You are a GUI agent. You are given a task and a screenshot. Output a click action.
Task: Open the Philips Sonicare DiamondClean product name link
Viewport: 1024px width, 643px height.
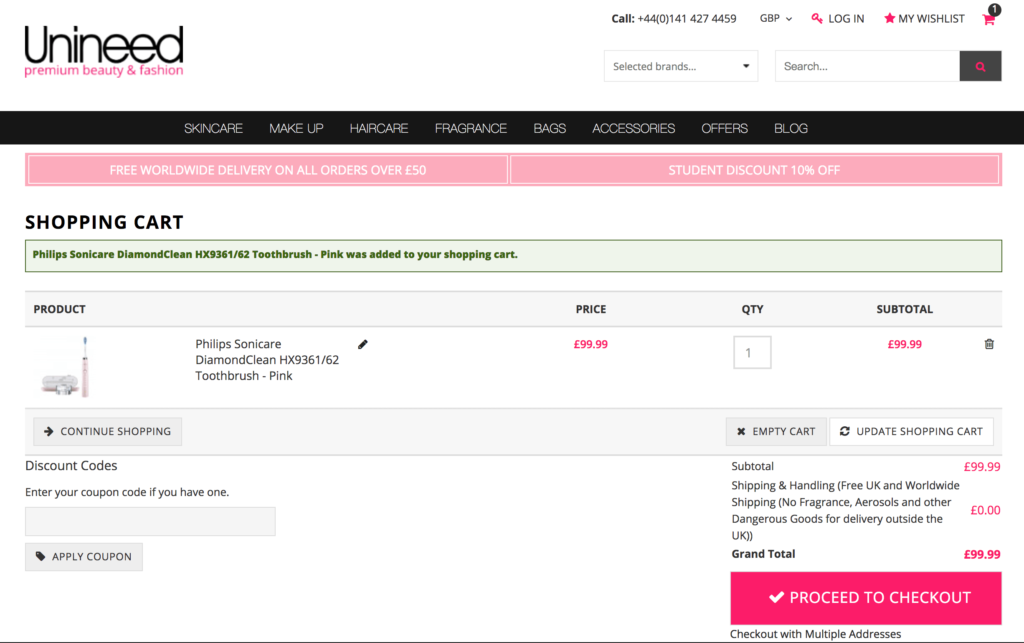click(267, 360)
